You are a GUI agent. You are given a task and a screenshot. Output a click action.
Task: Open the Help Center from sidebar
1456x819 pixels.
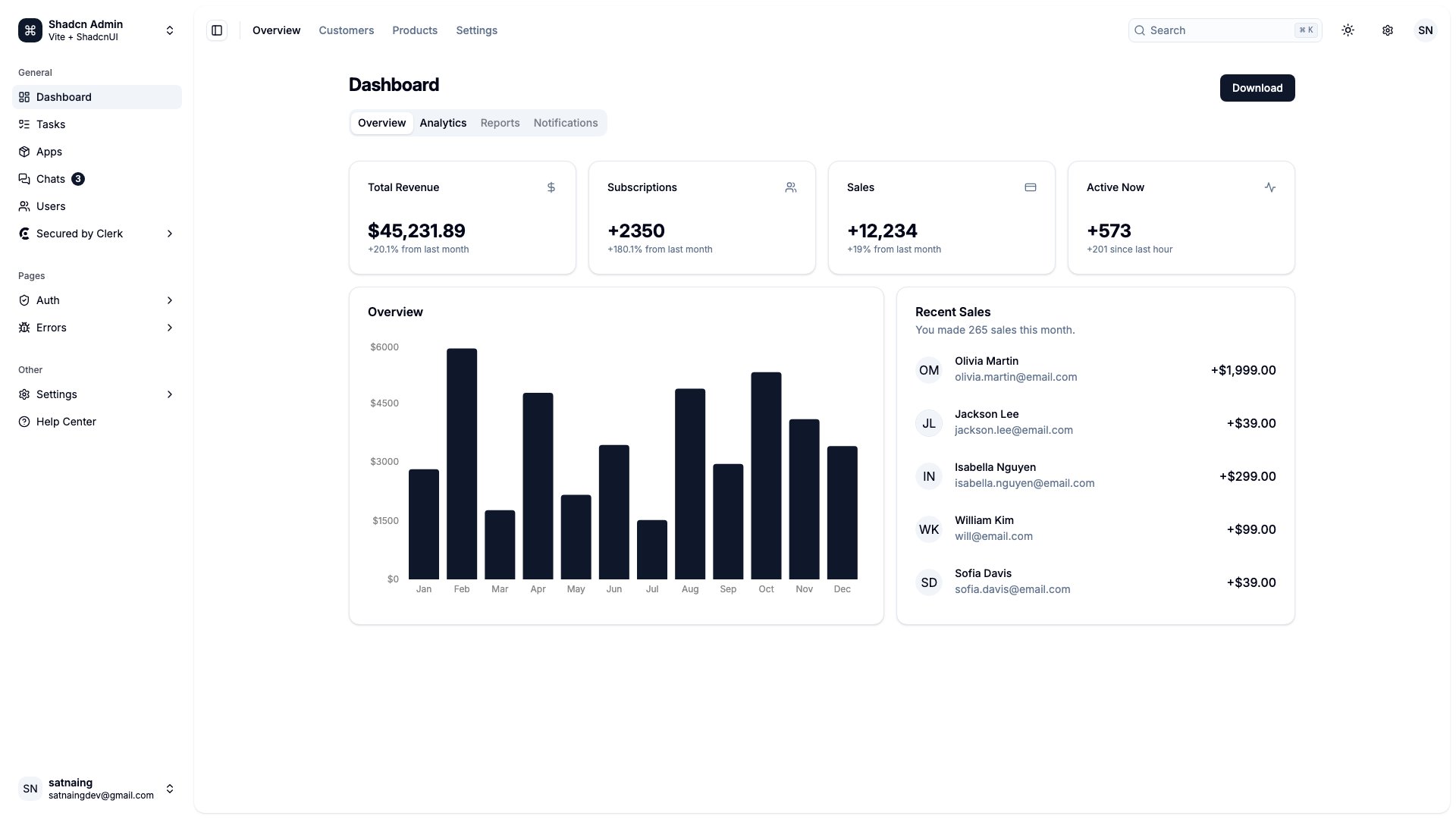pos(66,422)
